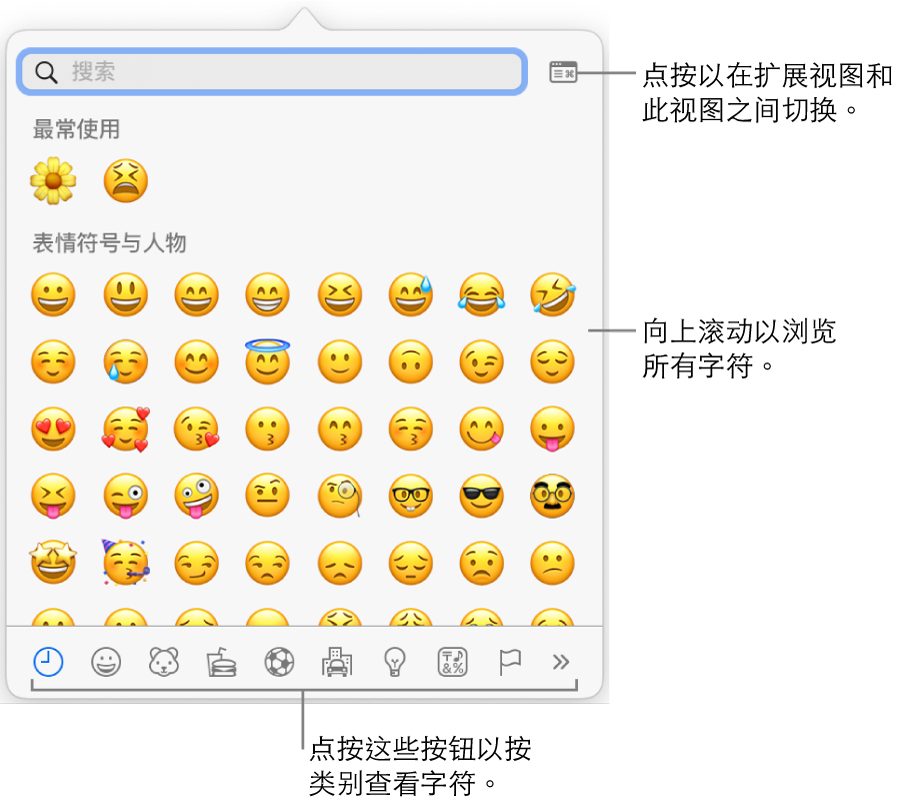Open the smileys and people category

pyautogui.click(x=106, y=661)
